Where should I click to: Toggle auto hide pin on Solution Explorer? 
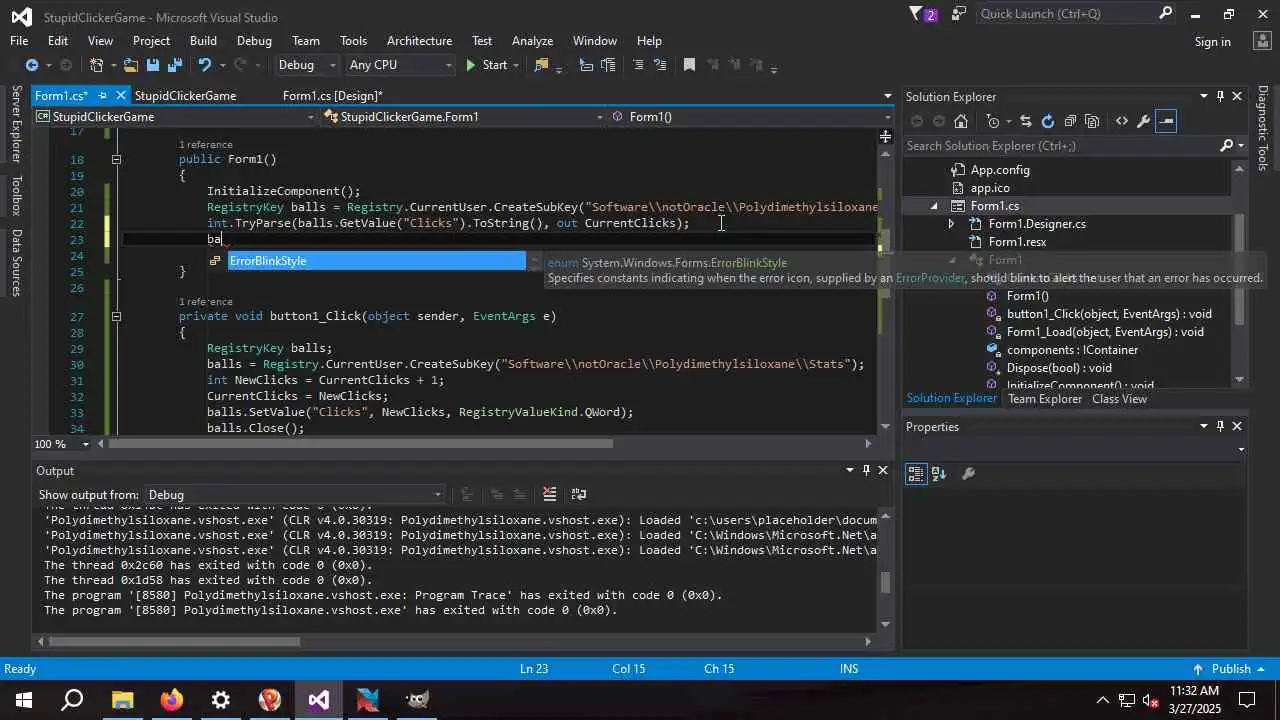(1220, 96)
